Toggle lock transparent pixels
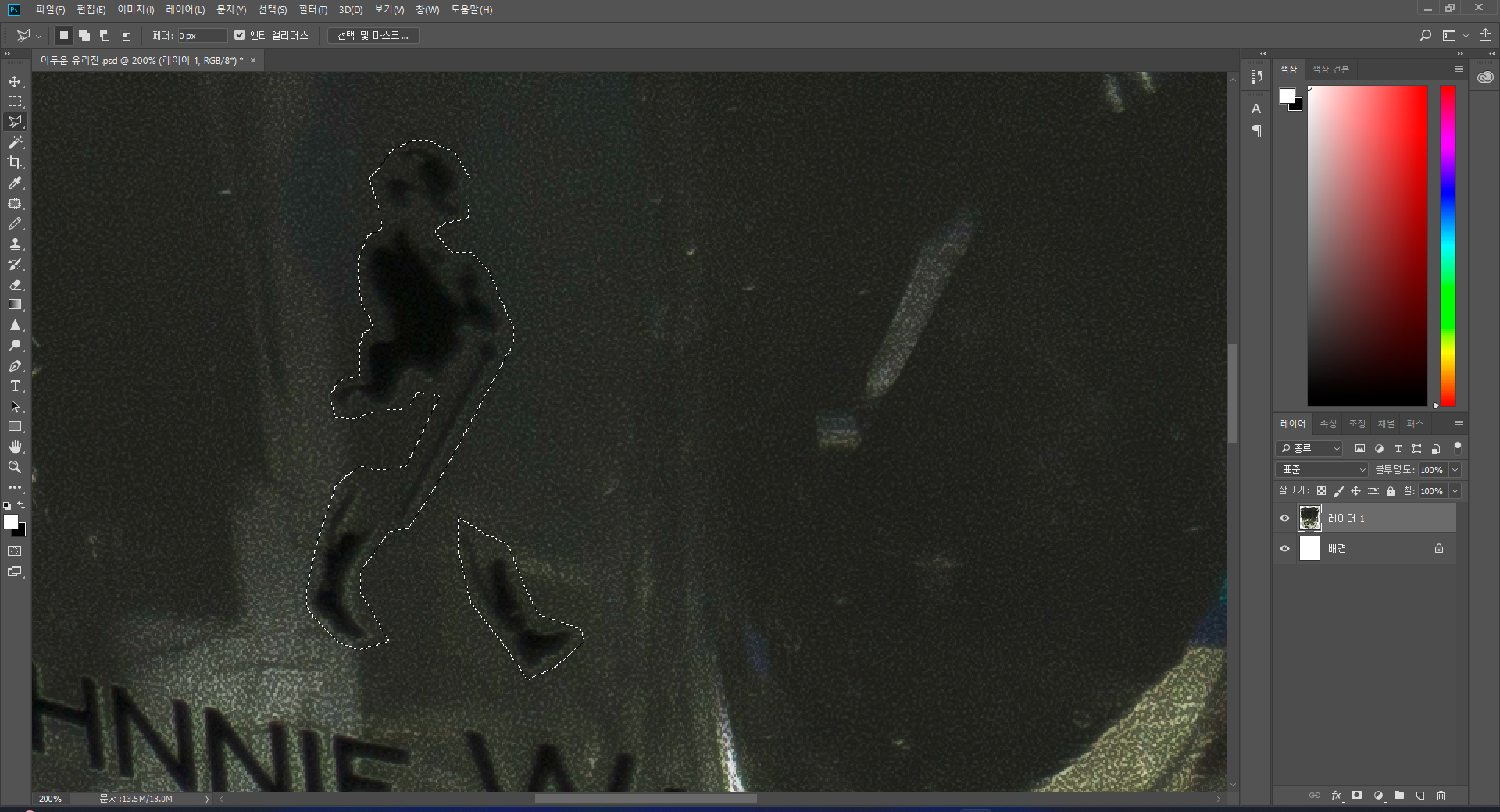 click(x=1321, y=491)
